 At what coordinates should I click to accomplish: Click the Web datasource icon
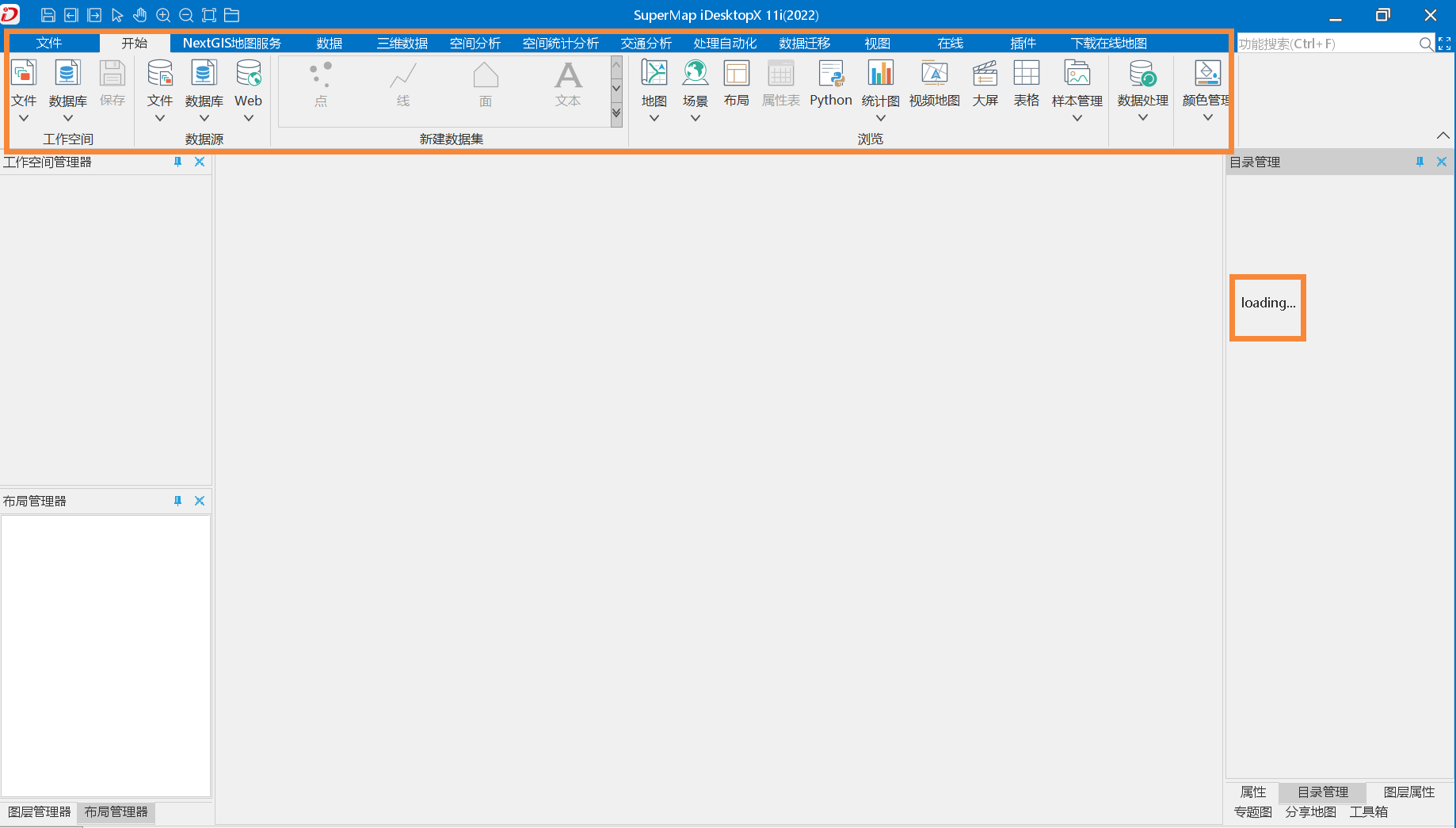pos(249,74)
